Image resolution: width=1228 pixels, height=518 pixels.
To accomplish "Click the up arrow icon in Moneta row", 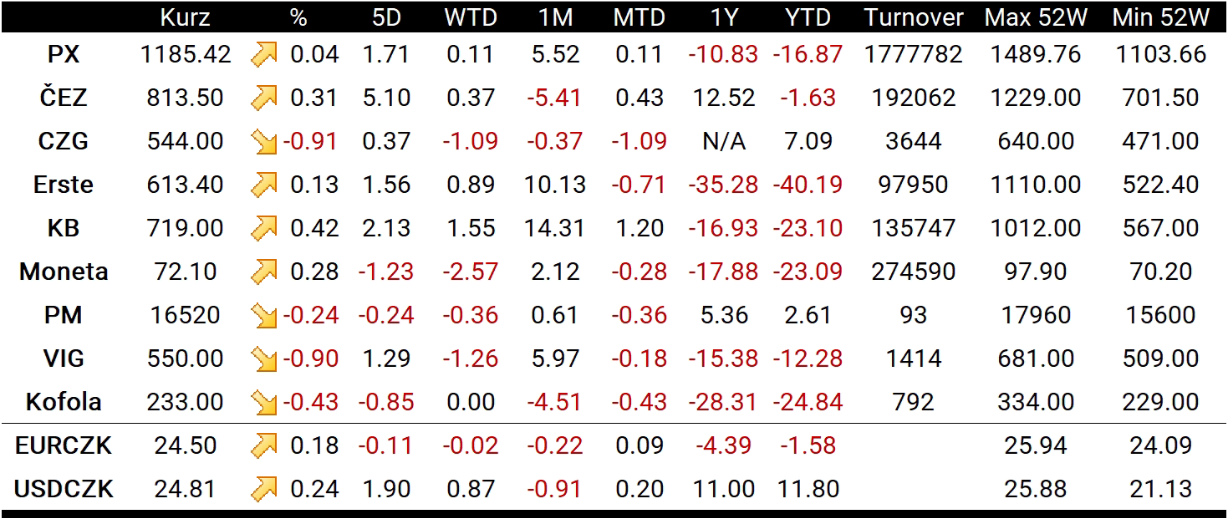I will (x=264, y=272).
